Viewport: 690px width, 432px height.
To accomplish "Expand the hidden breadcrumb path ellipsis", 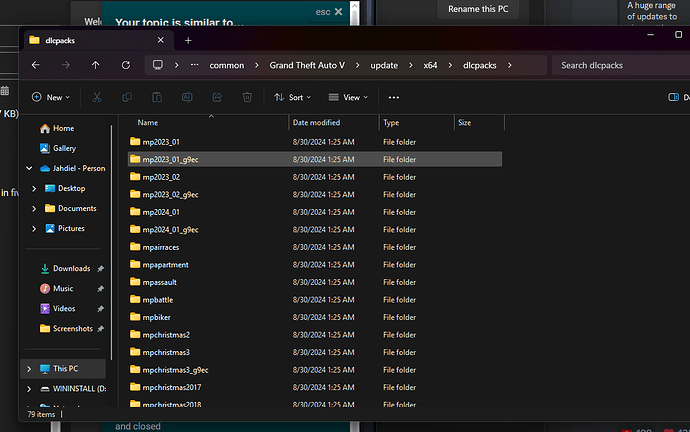I will tap(195, 65).
